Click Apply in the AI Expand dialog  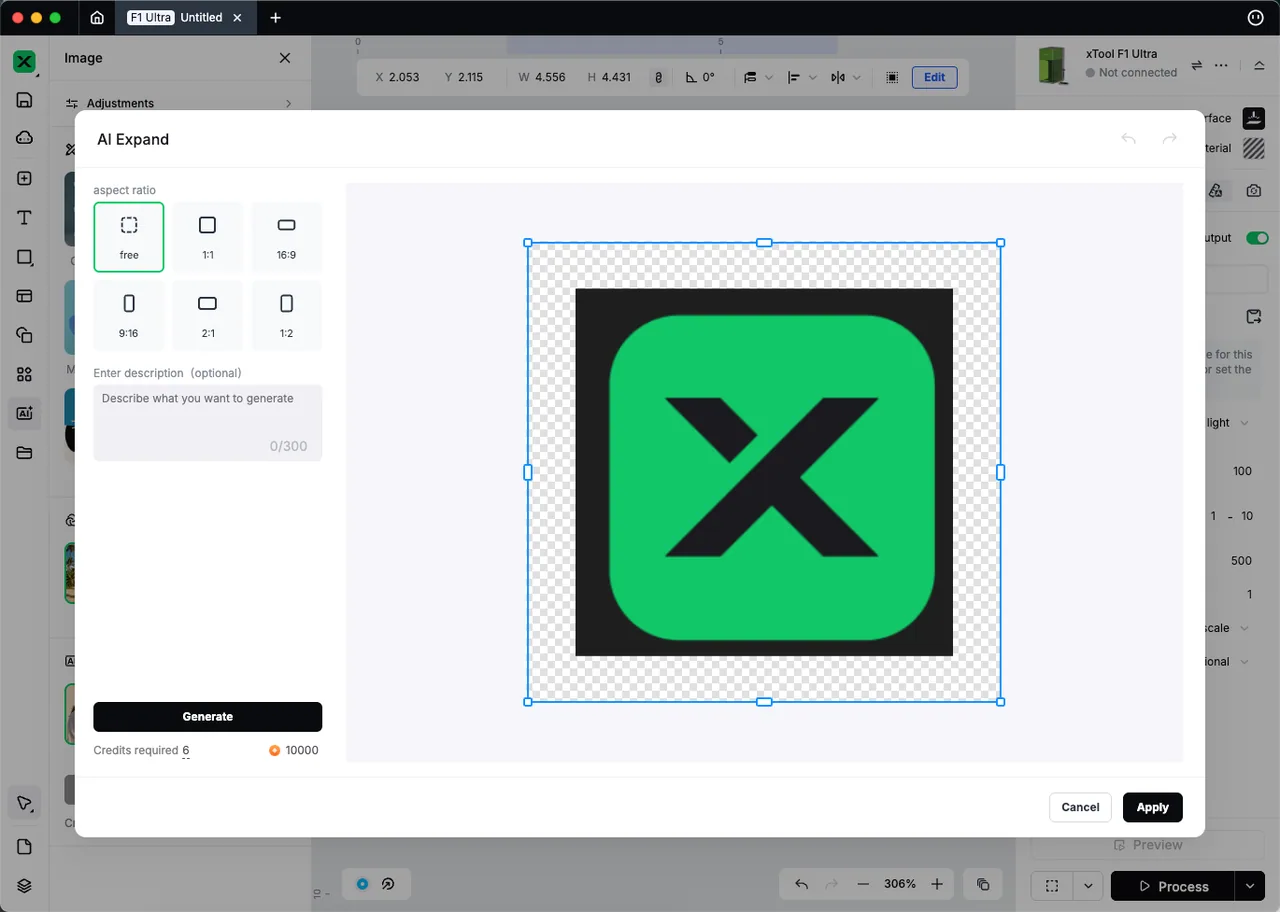(1152, 807)
